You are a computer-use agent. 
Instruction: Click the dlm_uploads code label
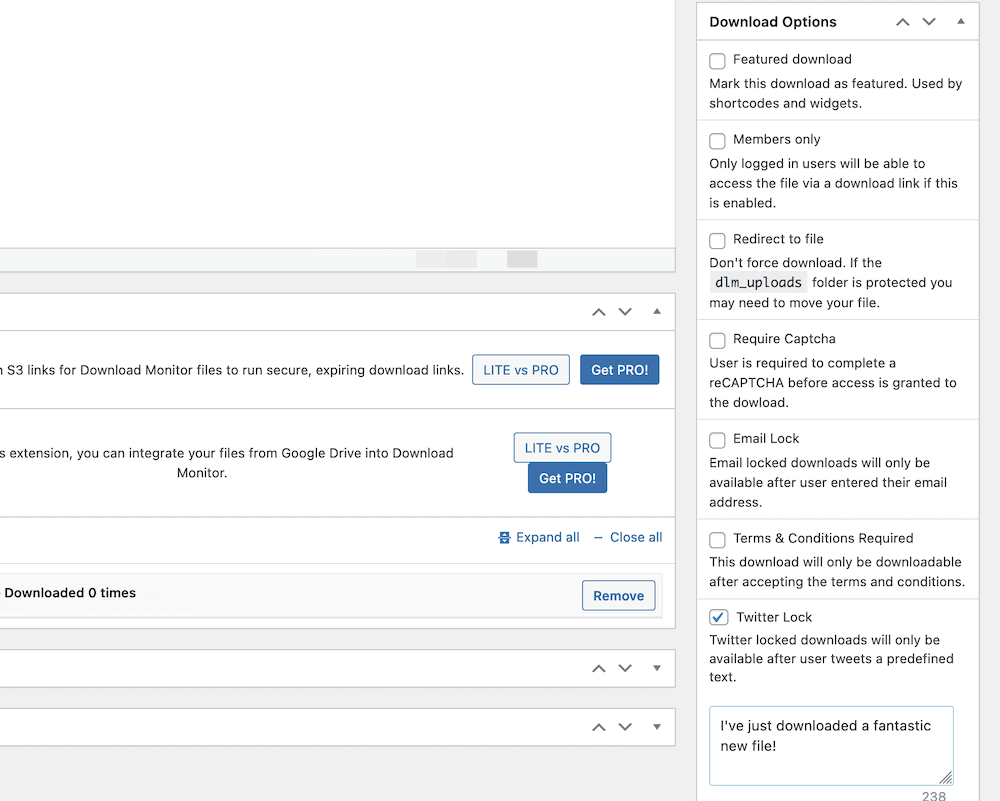[x=758, y=283]
